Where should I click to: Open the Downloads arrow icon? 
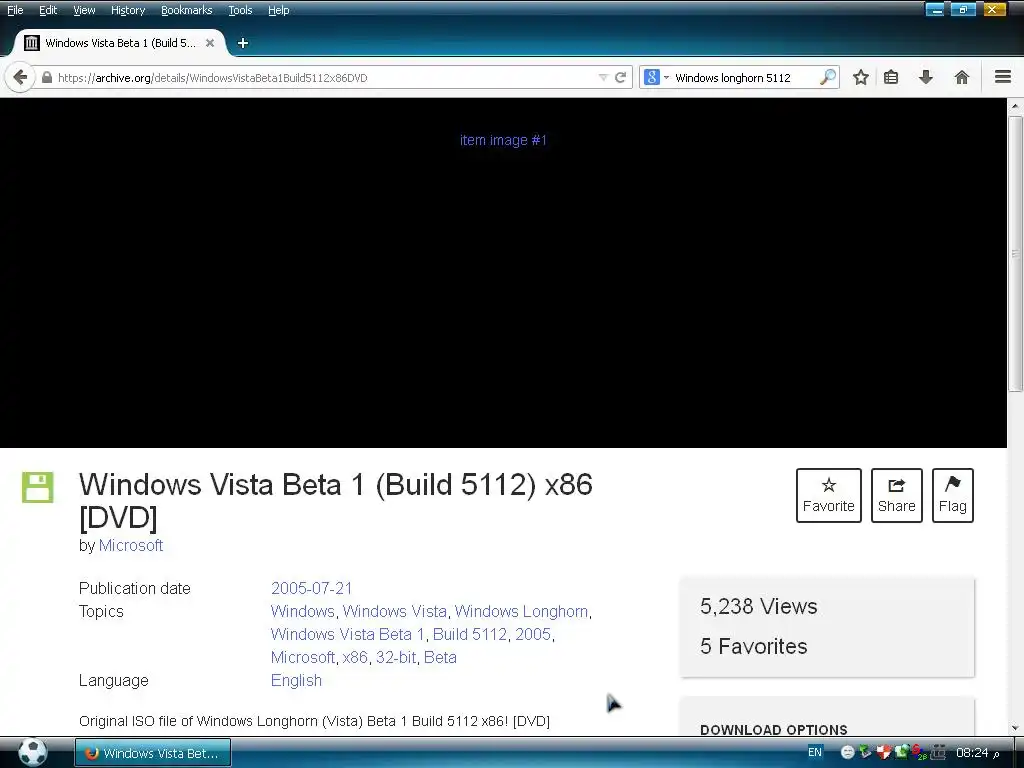coord(925,78)
